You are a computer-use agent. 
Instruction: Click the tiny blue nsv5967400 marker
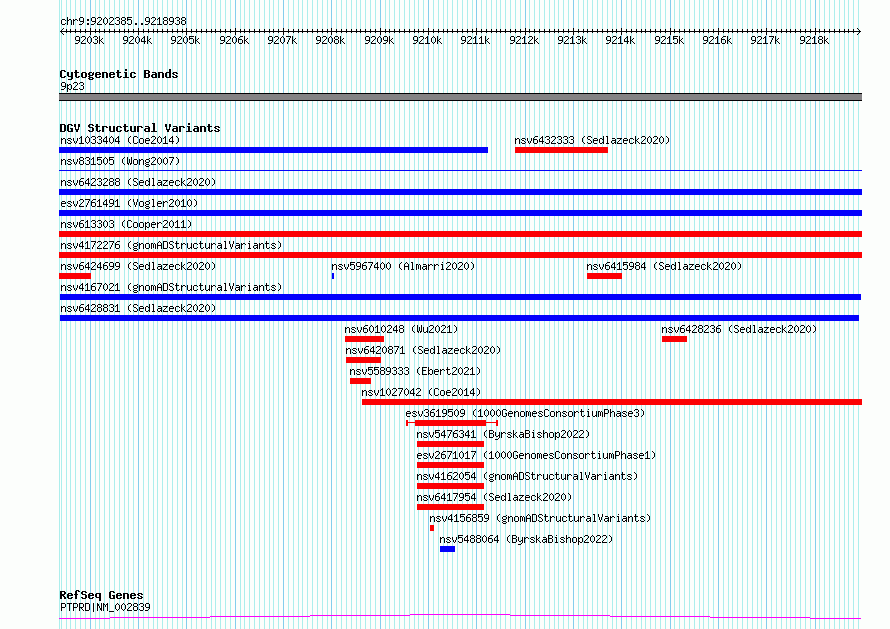[x=333, y=276]
